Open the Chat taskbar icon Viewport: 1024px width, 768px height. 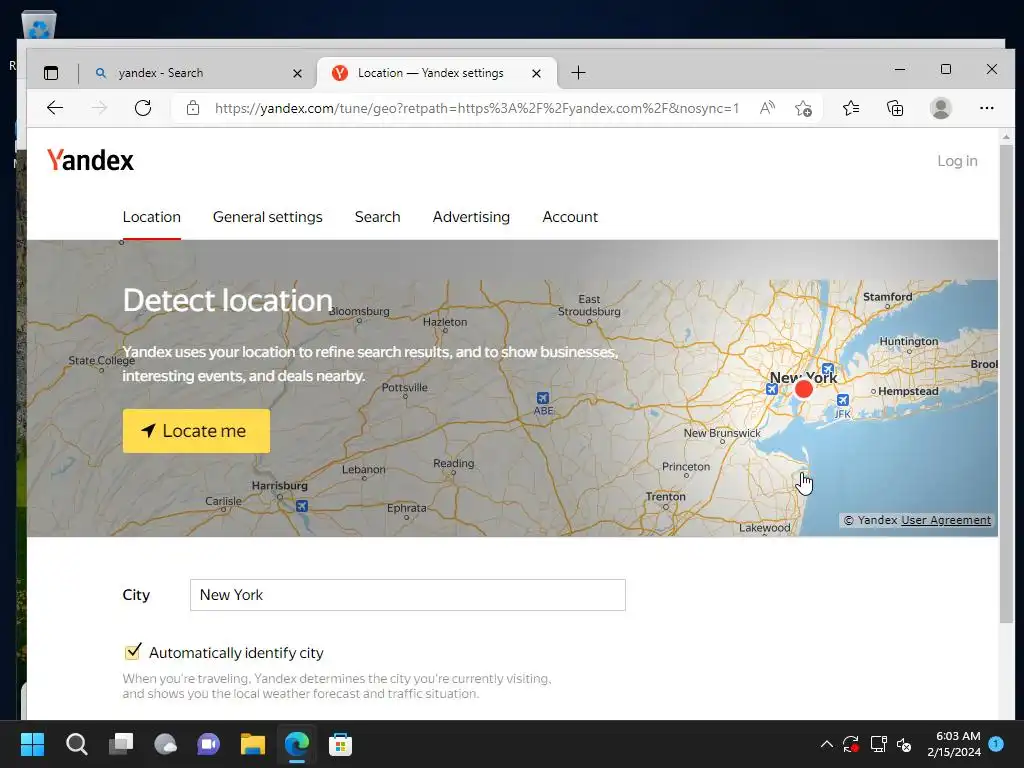pyautogui.click(x=209, y=744)
